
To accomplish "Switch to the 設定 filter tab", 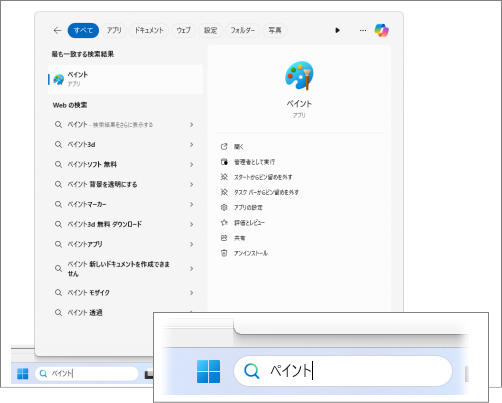I will pyautogui.click(x=210, y=30).
